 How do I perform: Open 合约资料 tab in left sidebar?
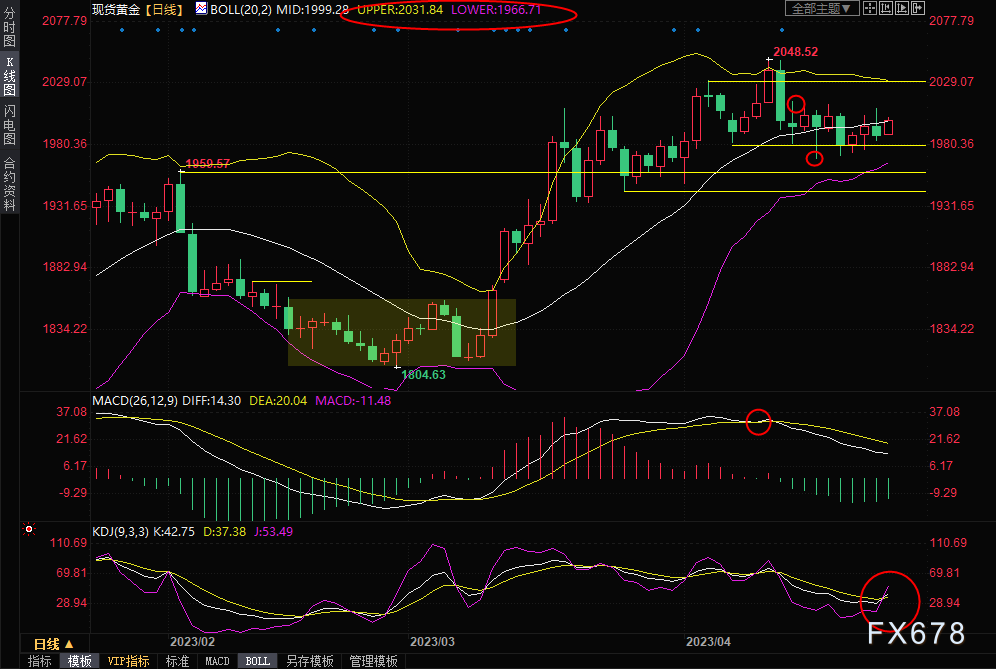point(9,183)
